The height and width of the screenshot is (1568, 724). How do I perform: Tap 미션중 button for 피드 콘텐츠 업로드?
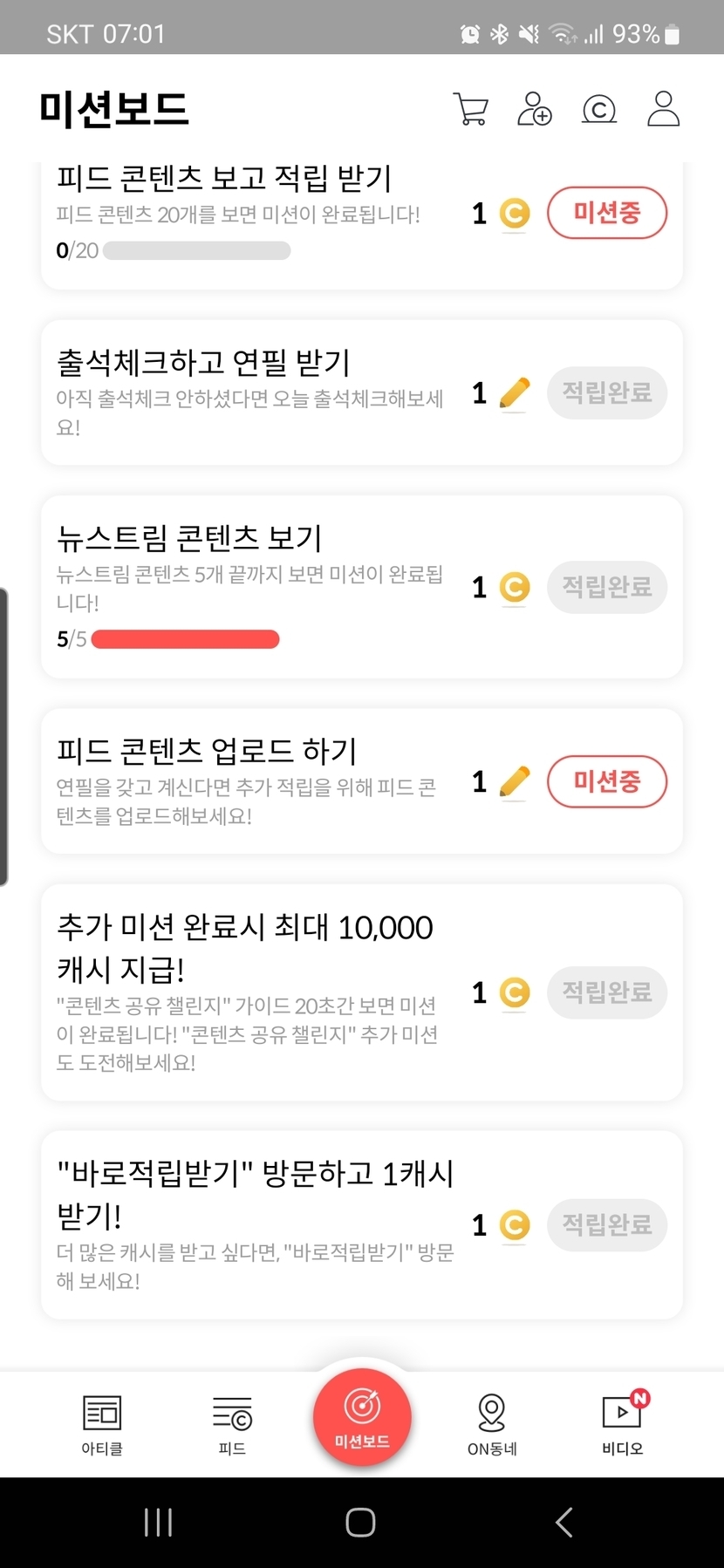(x=607, y=781)
